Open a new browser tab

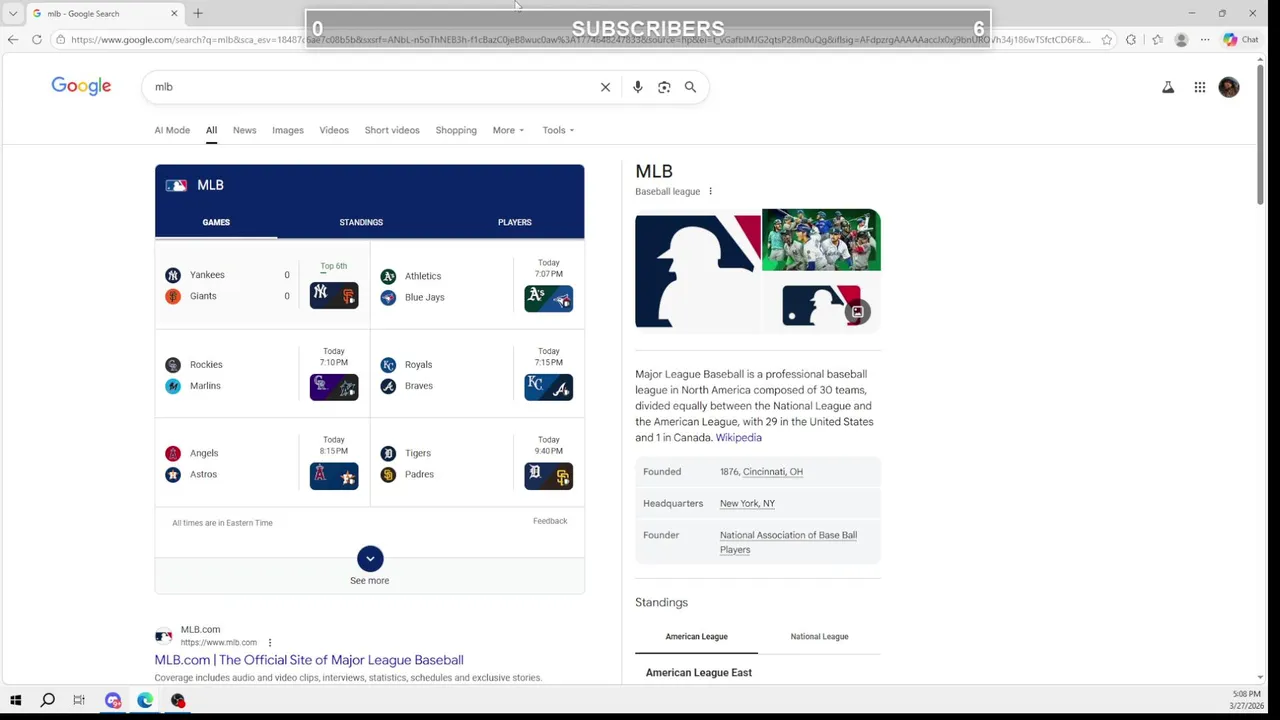click(198, 13)
